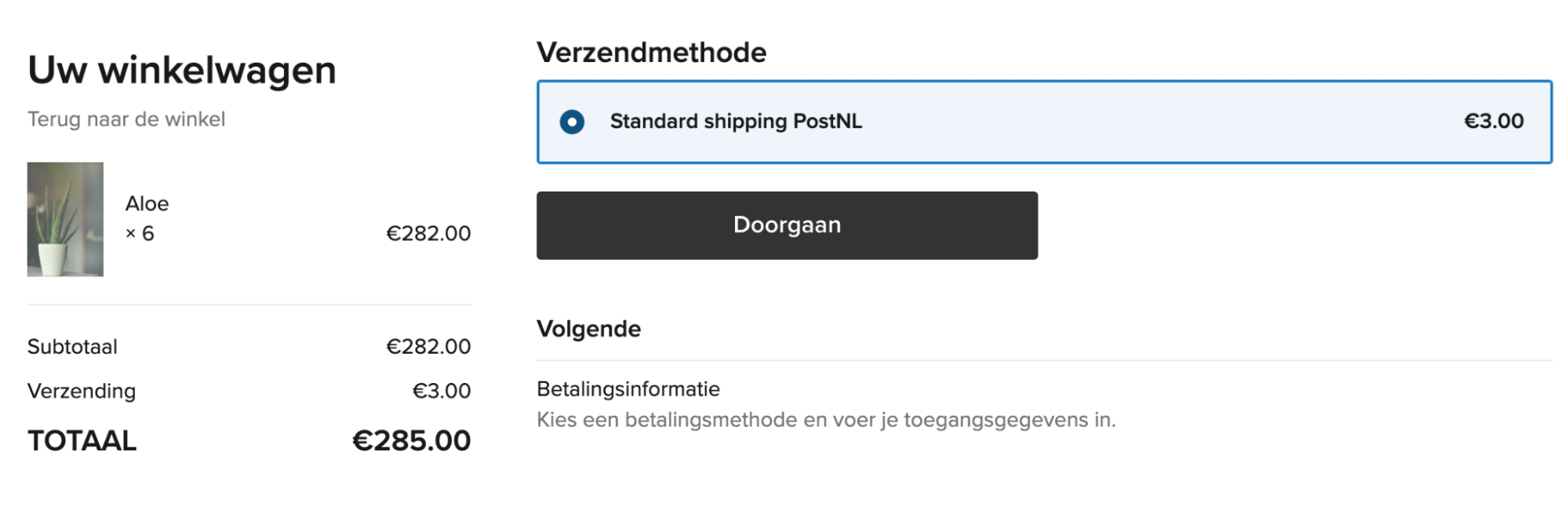Click the item quantity × 6 label
Screen dimensions: 1568x525
pos(141,233)
